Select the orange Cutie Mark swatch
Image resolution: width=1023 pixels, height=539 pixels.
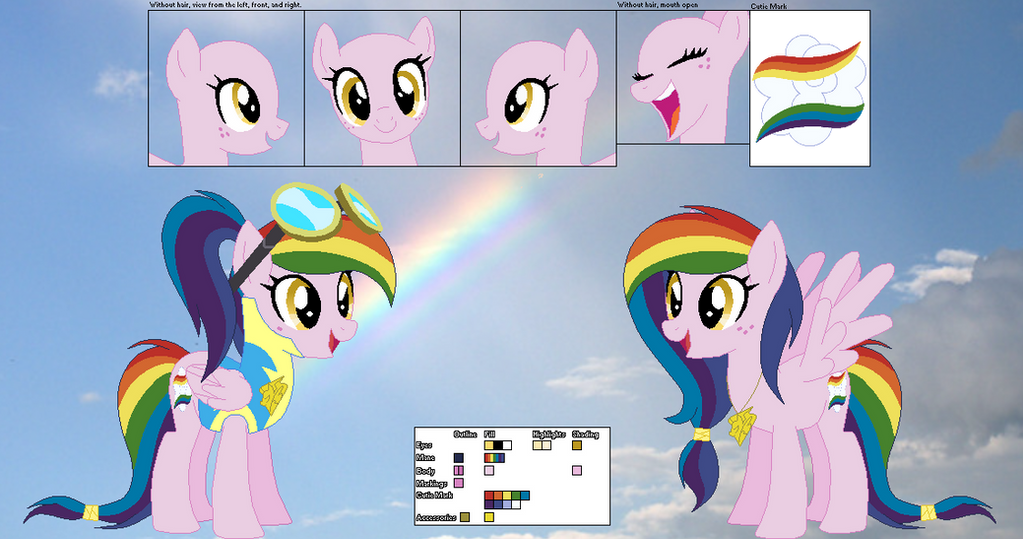[x=498, y=496]
